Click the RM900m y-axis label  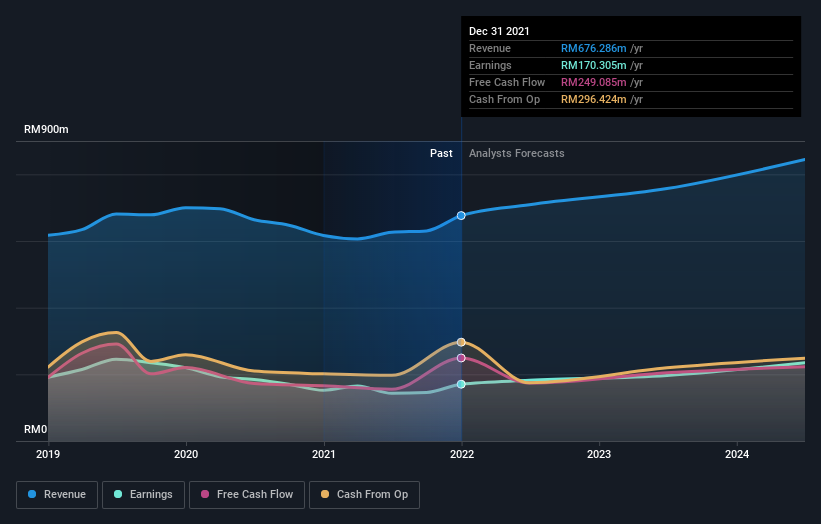click(x=46, y=129)
